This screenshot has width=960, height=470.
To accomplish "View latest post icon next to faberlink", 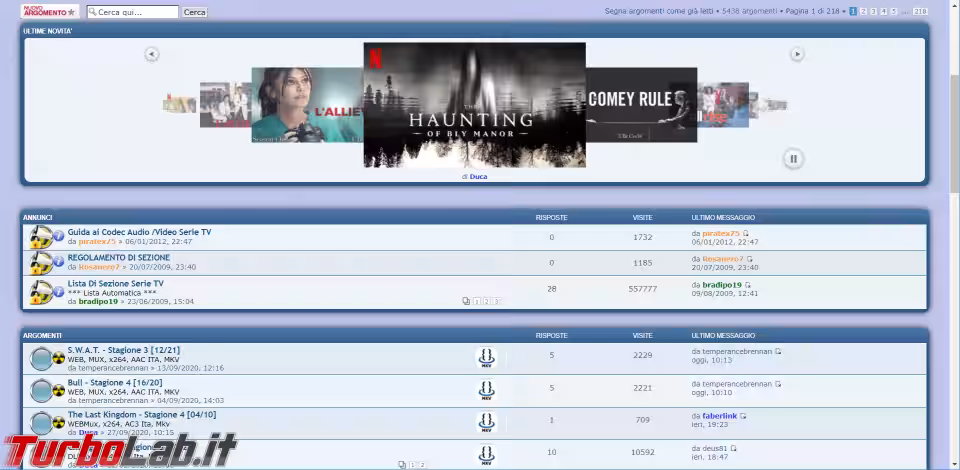I will 743,417.
